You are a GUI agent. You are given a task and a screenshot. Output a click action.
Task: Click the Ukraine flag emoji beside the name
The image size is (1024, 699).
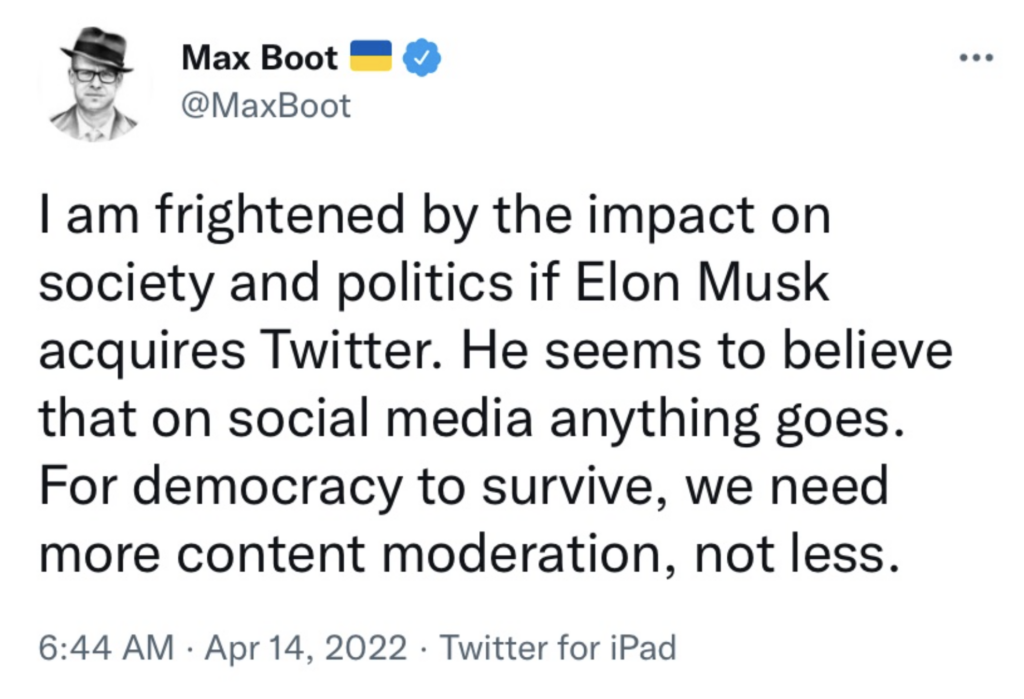[x=374, y=59]
